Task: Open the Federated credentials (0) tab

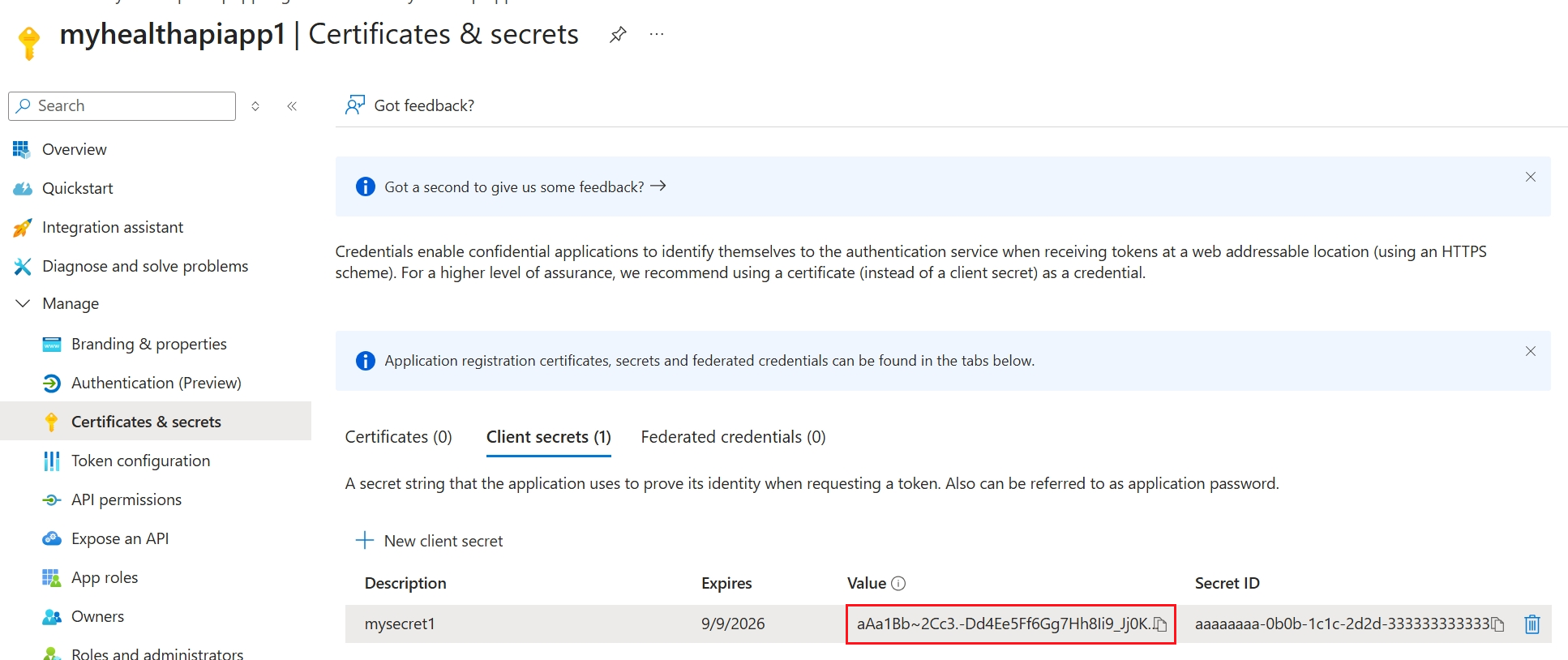Action: 733,437
